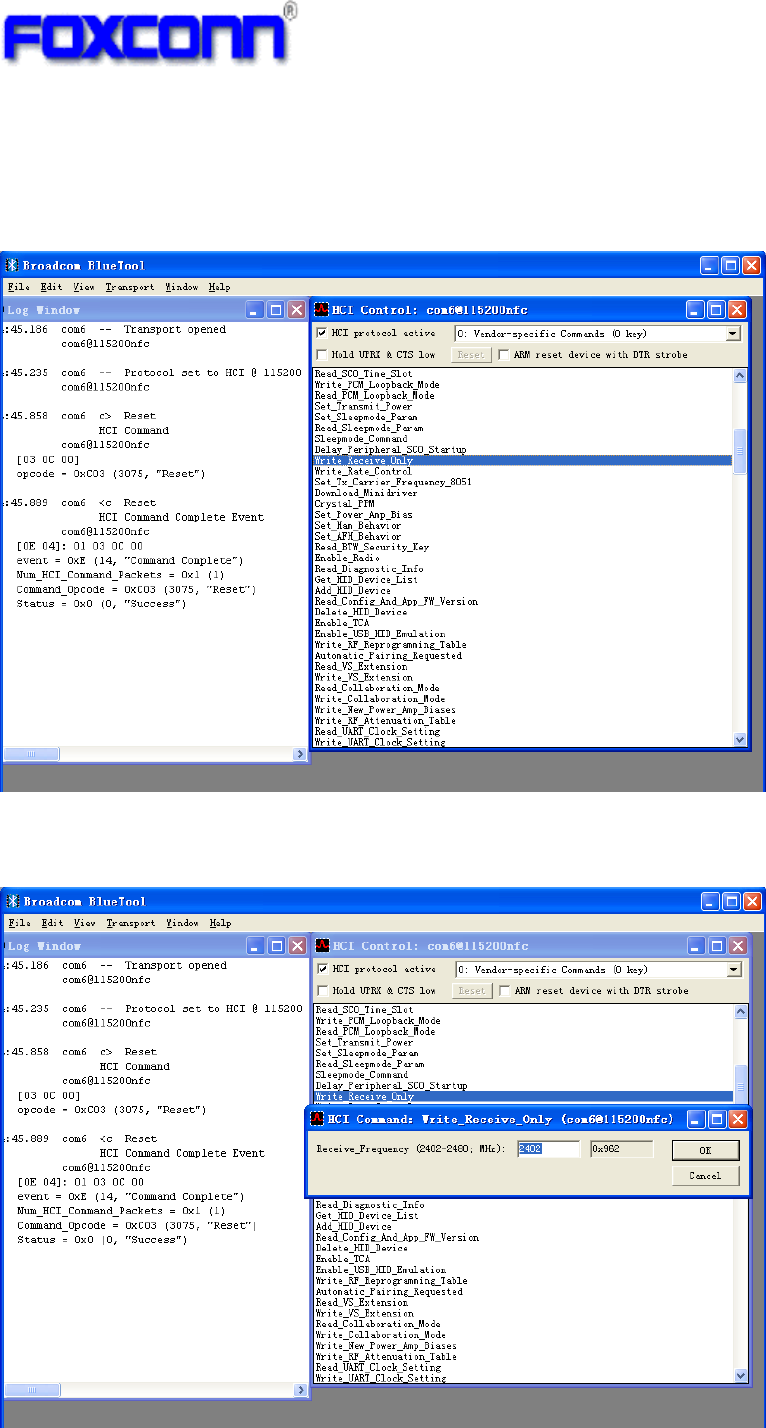Click the HCI Command dialog title bar icon
Viewport: 766px width, 1428px height.
tap(317, 1118)
